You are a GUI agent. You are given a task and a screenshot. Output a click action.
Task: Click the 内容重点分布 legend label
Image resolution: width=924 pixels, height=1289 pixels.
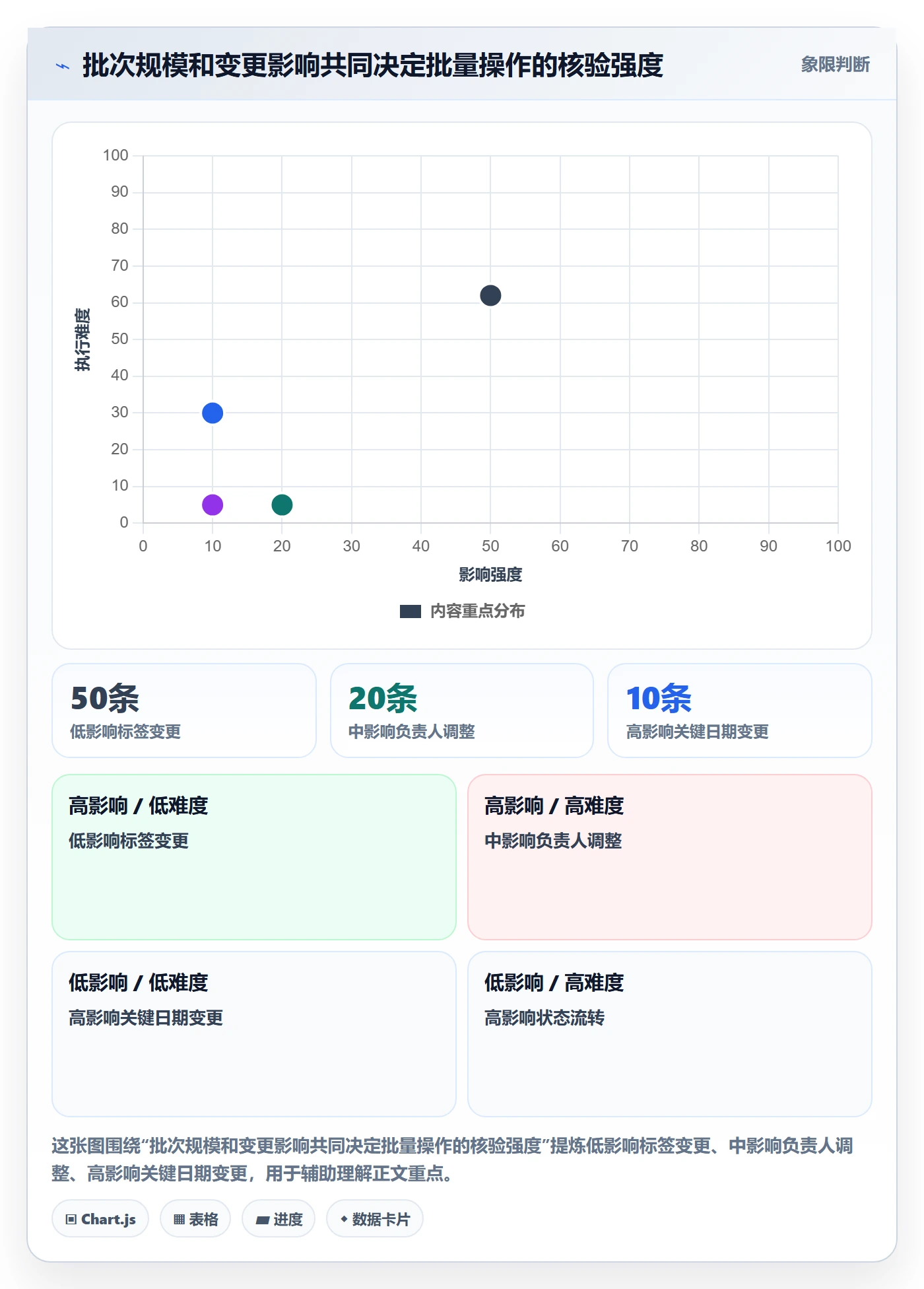pos(477,611)
